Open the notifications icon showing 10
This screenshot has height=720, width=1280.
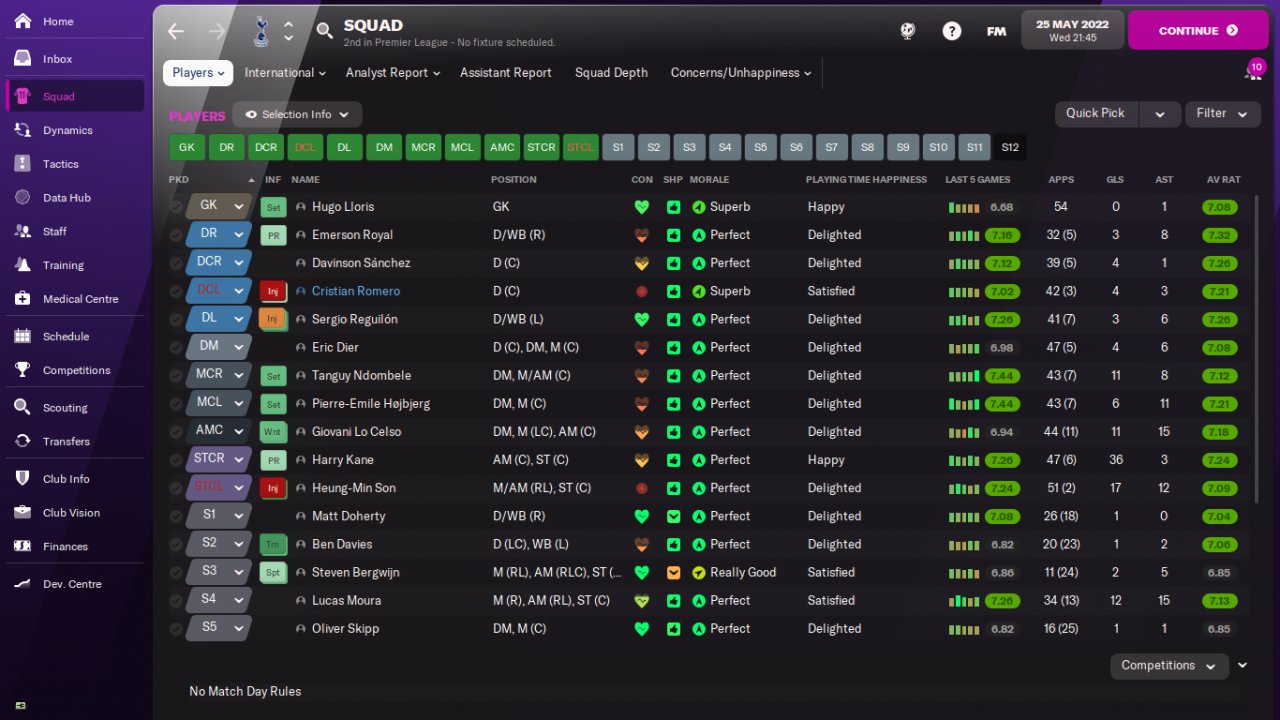(x=1254, y=71)
